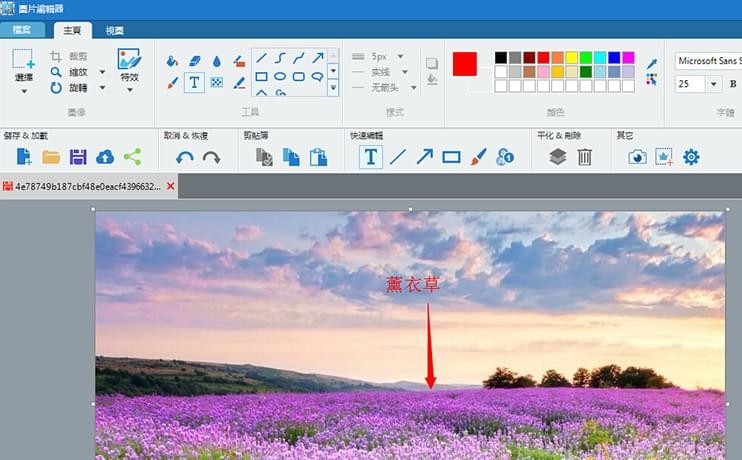Select the brush tool in the tools panel
The height and width of the screenshot is (460, 742).
pyautogui.click(x=172, y=83)
